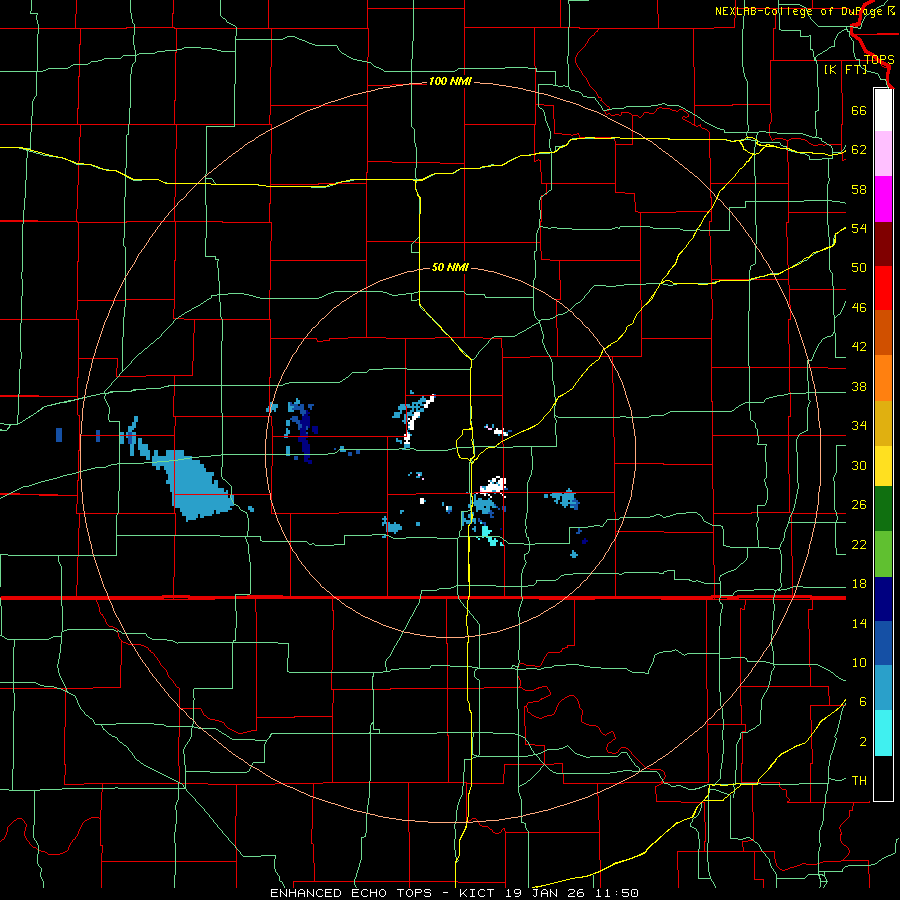Image resolution: width=900 pixels, height=900 pixels.
Task: Choose the dark green legend swatch
Action: (x=883, y=509)
